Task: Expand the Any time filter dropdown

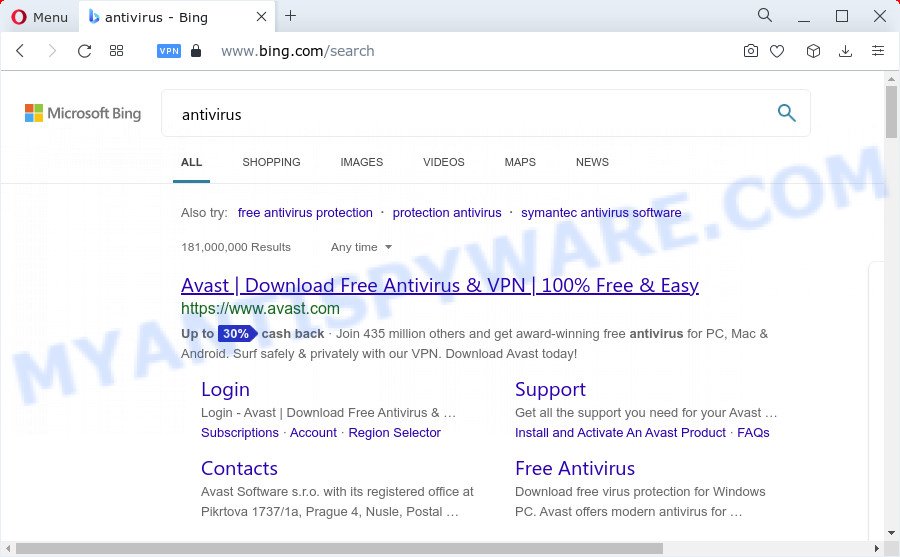Action: [361, 247]
